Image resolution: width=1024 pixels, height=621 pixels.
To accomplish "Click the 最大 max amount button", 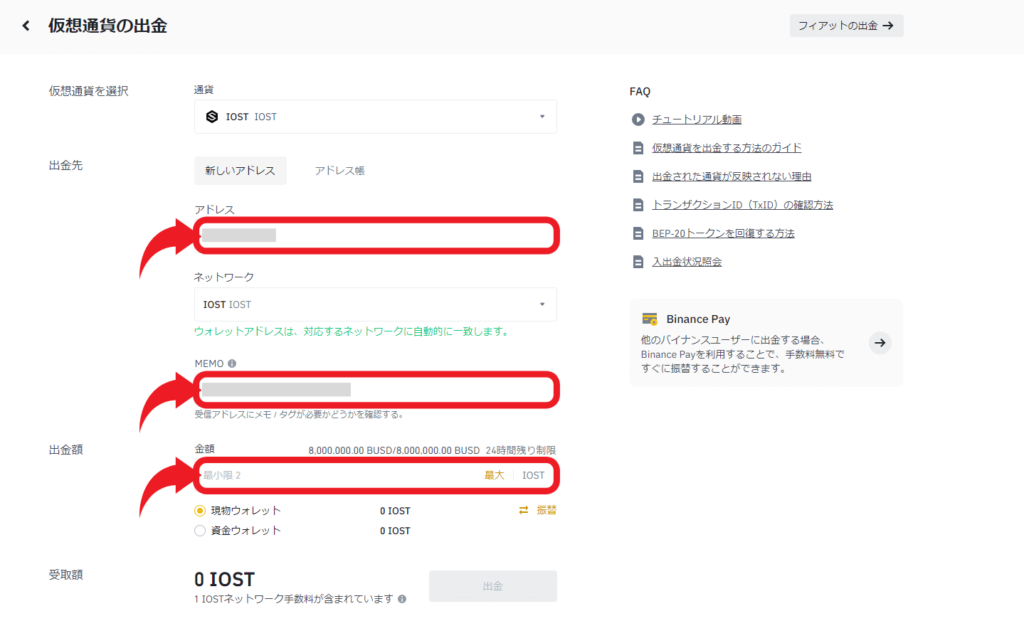I will tap(494, 475).
